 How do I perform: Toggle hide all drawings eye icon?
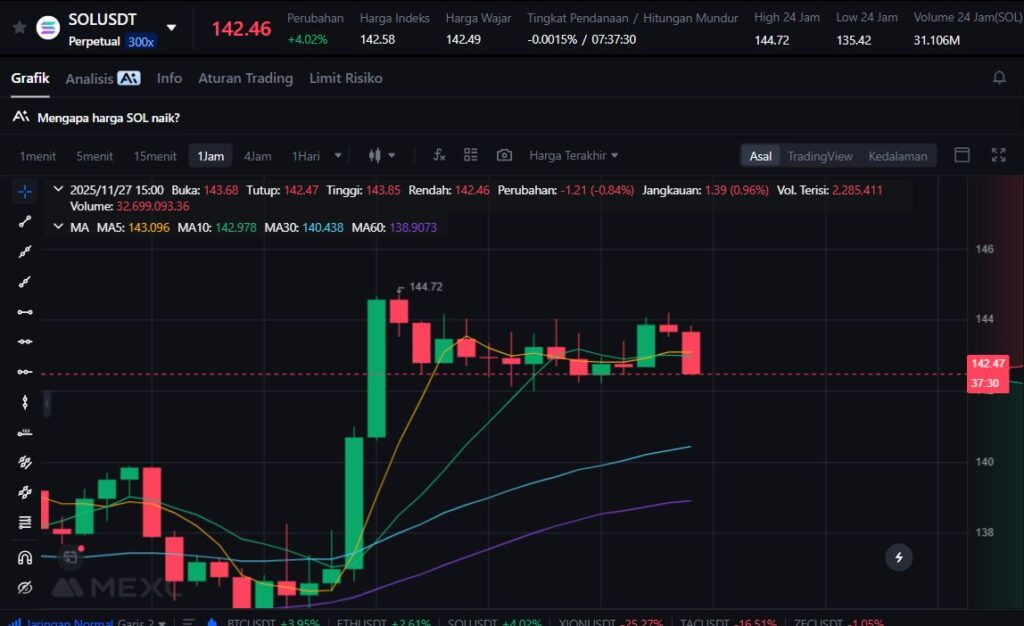coord(25,586)
